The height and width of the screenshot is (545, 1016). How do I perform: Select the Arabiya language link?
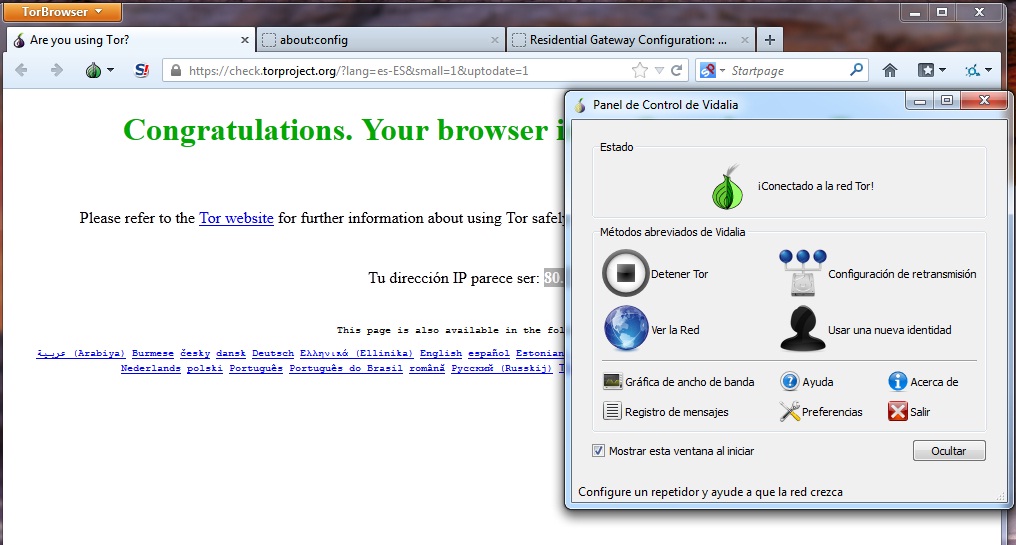[81, 353]
